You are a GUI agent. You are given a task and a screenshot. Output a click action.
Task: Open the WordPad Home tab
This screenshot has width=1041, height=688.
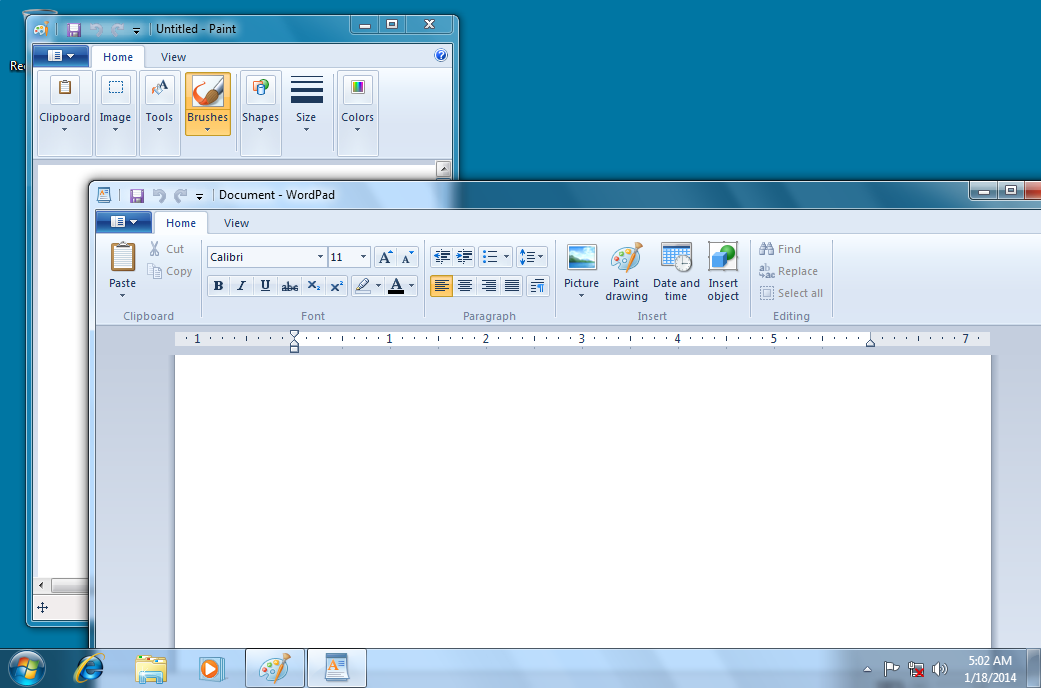pos(181,223)
